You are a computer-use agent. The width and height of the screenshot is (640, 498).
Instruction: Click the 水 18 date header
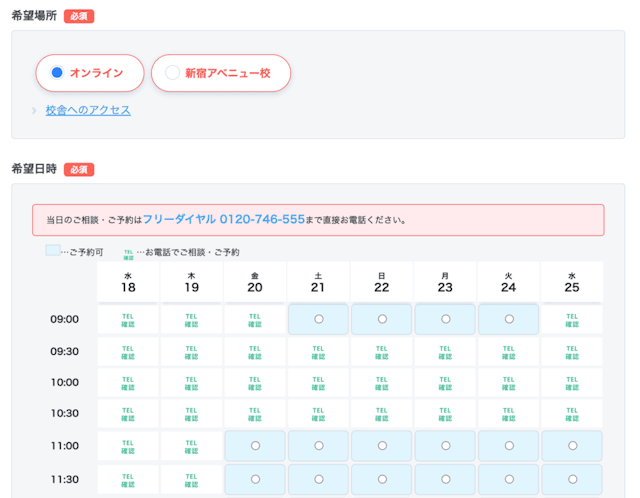pos(128,282)
